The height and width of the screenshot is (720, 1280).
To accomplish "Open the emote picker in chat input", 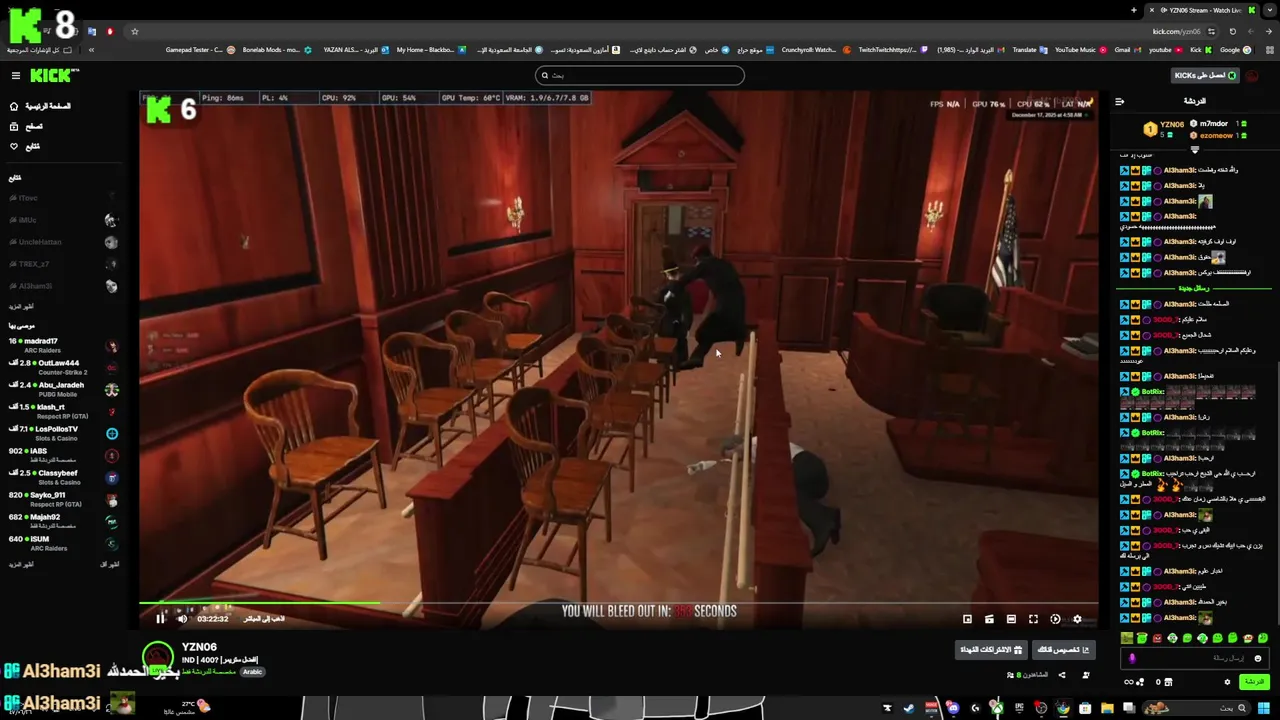I will point(1257,658).
